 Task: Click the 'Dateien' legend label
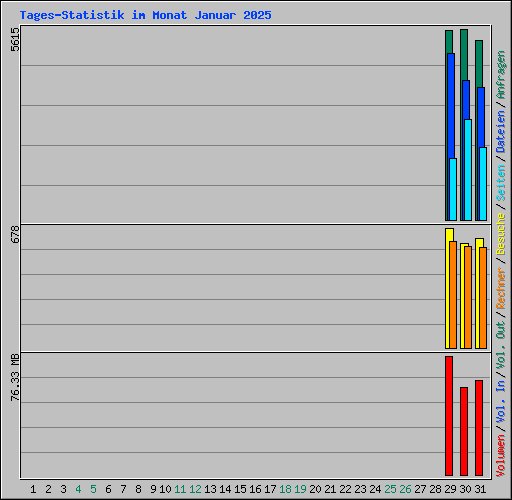click(501, 131)
